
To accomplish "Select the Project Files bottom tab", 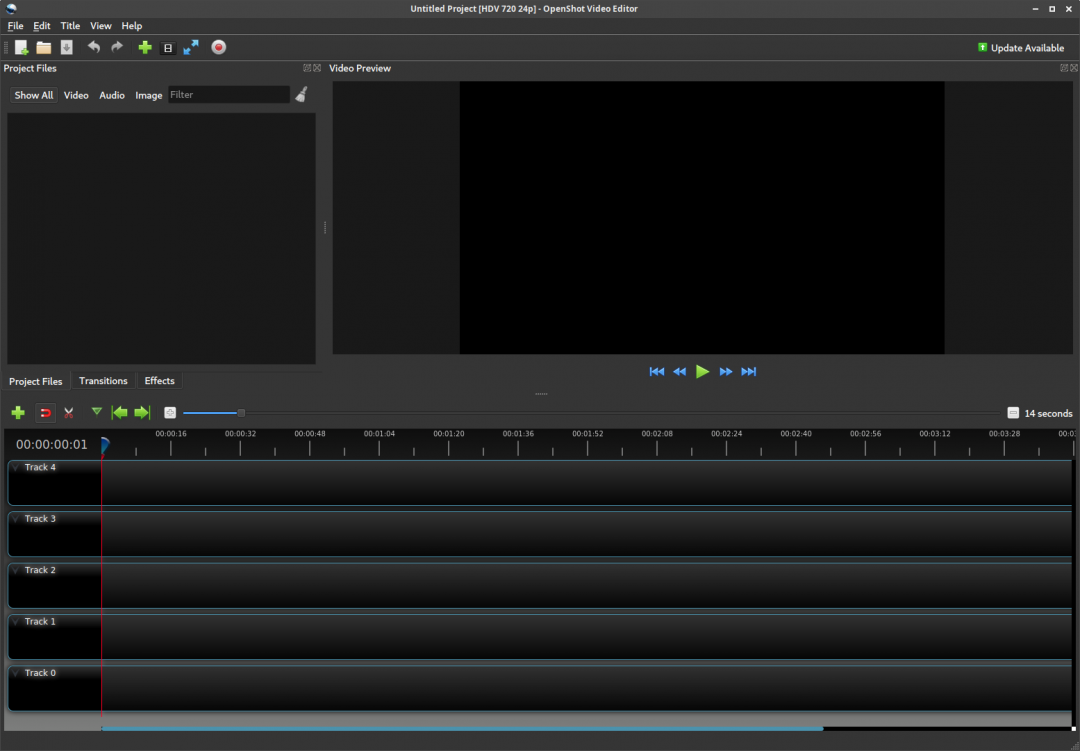I will [36, 381].
